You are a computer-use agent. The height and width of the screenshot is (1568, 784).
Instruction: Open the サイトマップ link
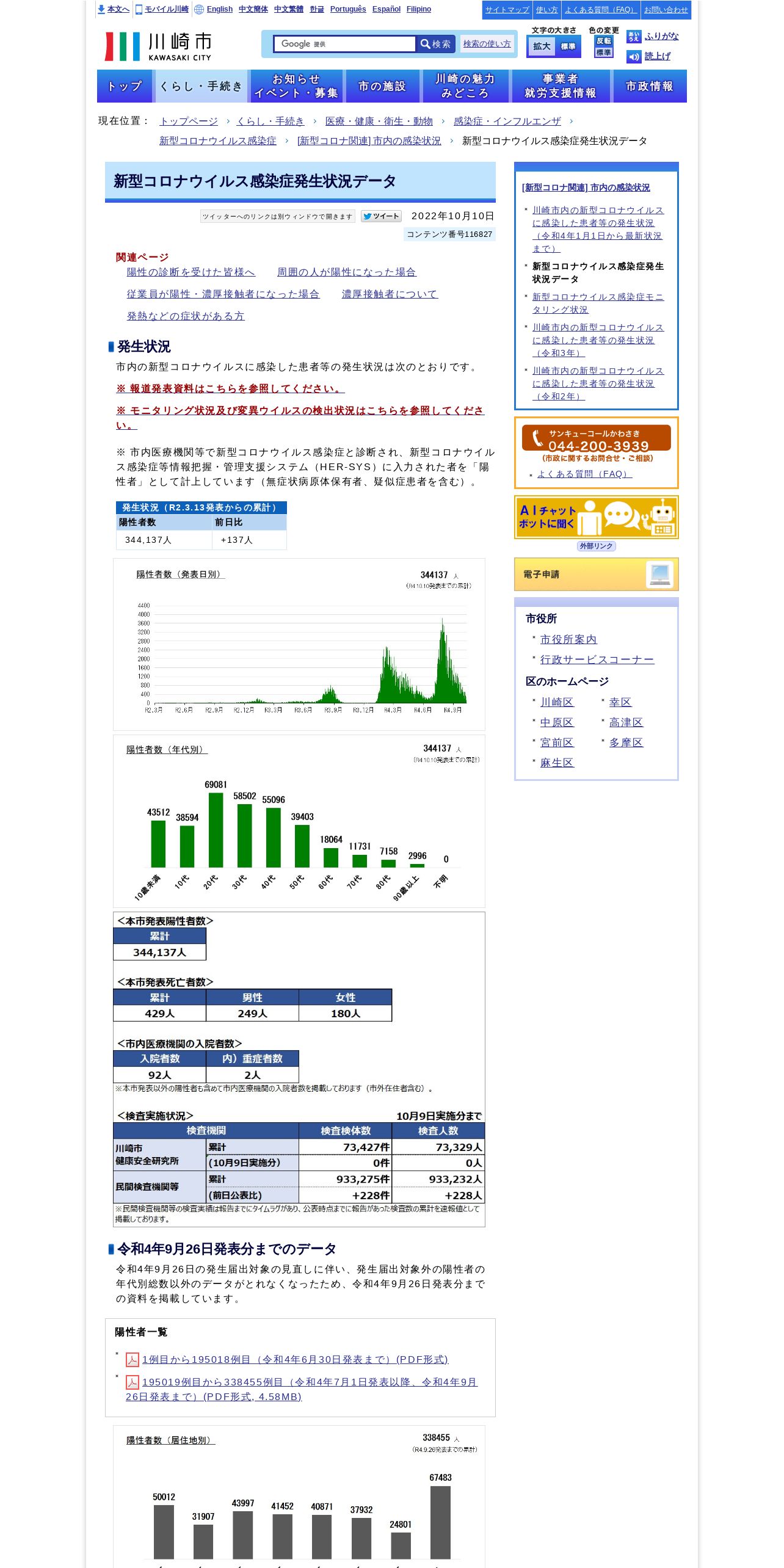pos(507,10)
